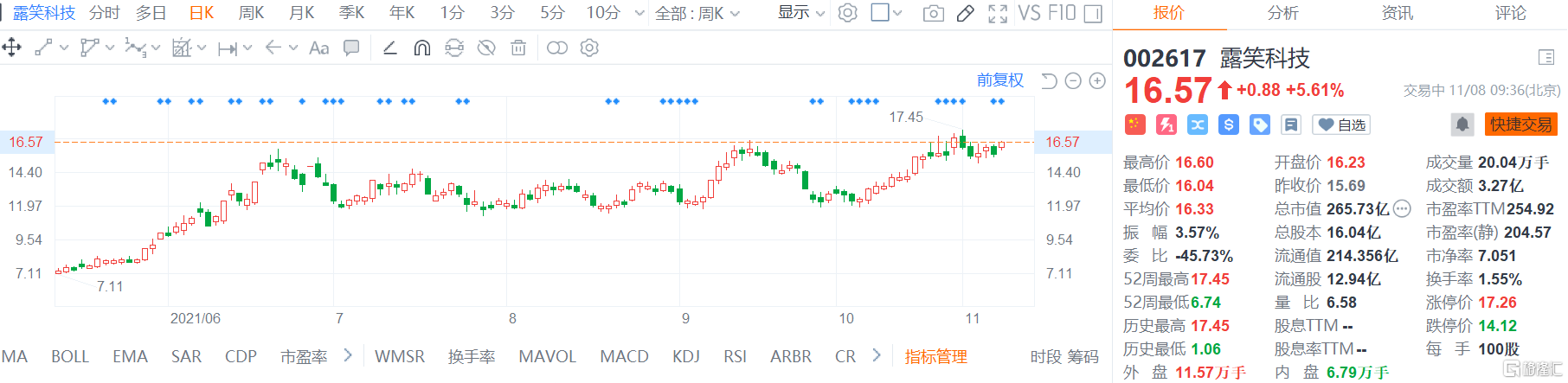Switch to 月K monthly chart
Viewport: 1568px width, 383px height.
[x=301, y=13]
